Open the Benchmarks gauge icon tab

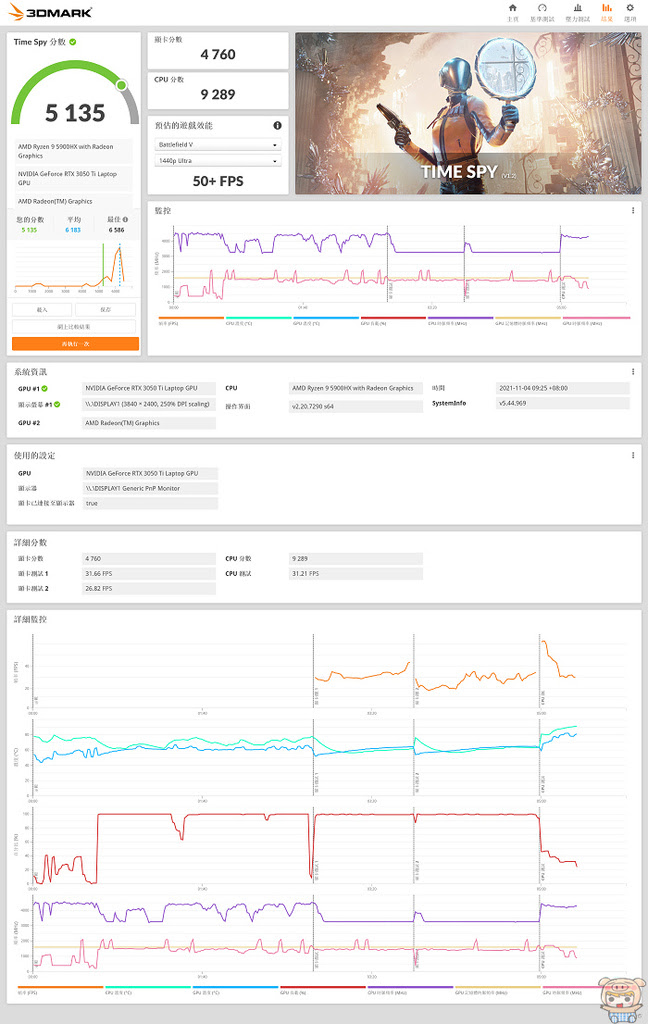click(542, 8)
